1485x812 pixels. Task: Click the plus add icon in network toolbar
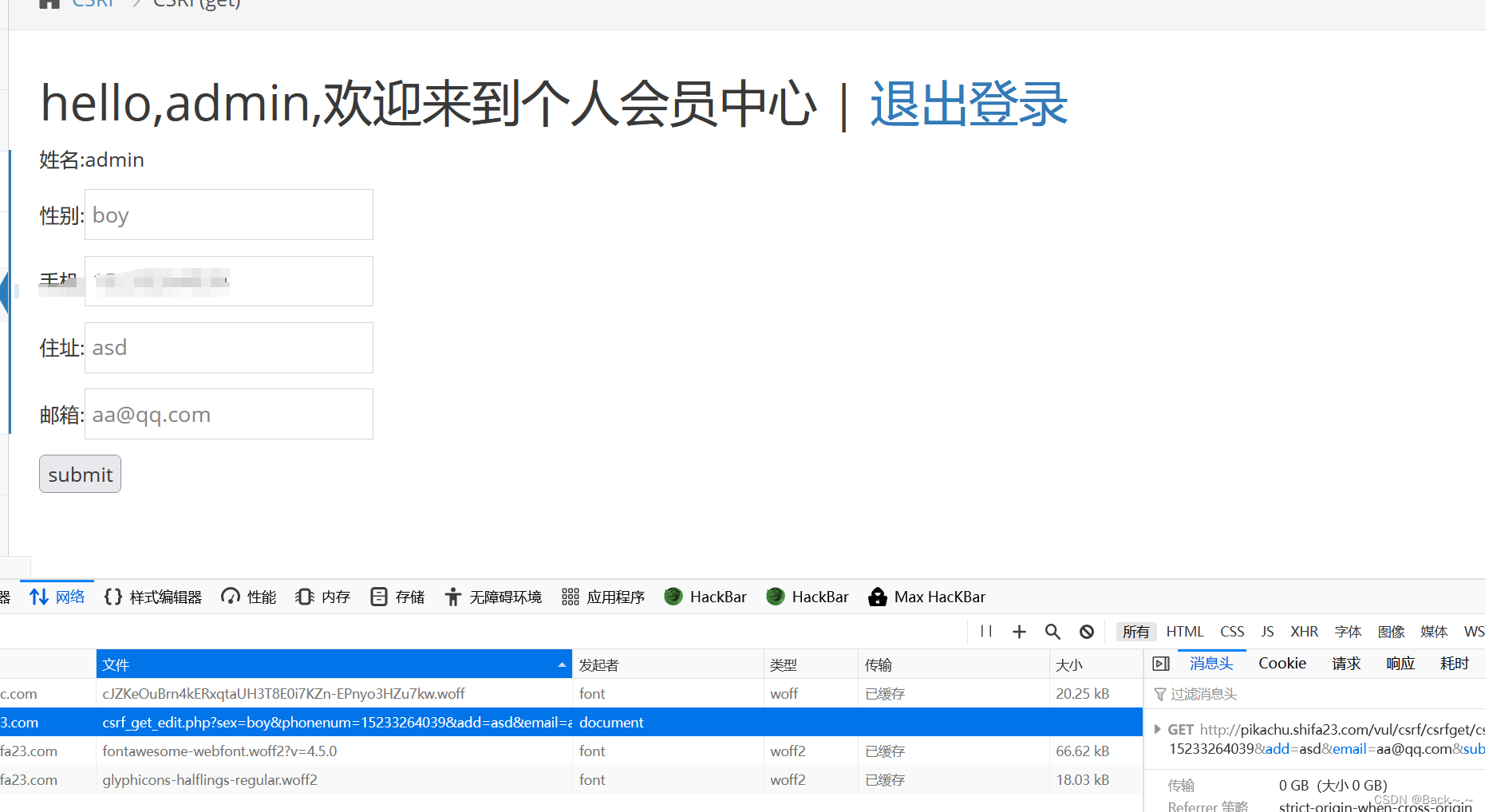[x=1019, y=632]
